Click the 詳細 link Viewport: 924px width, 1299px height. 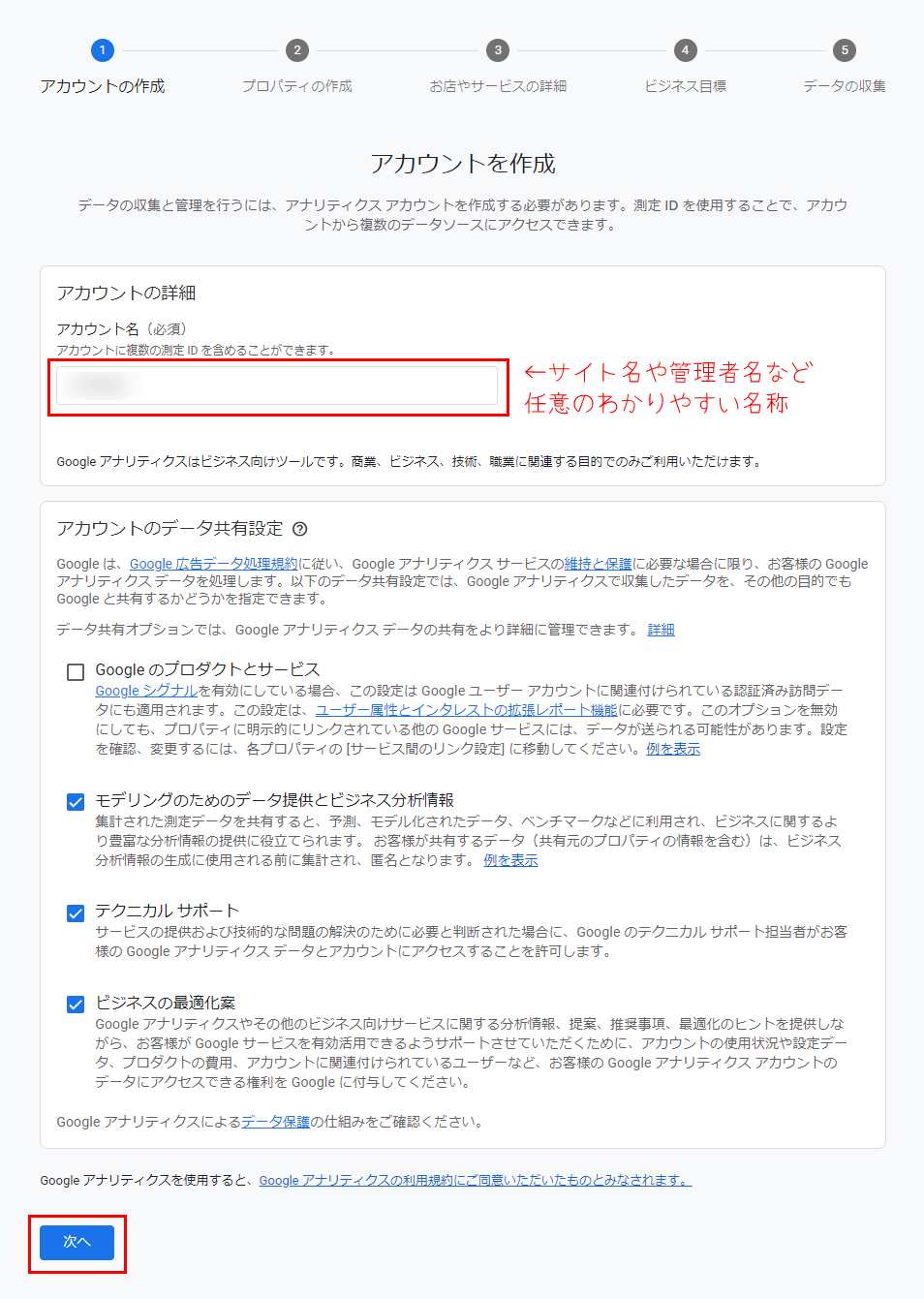(661, 630)
